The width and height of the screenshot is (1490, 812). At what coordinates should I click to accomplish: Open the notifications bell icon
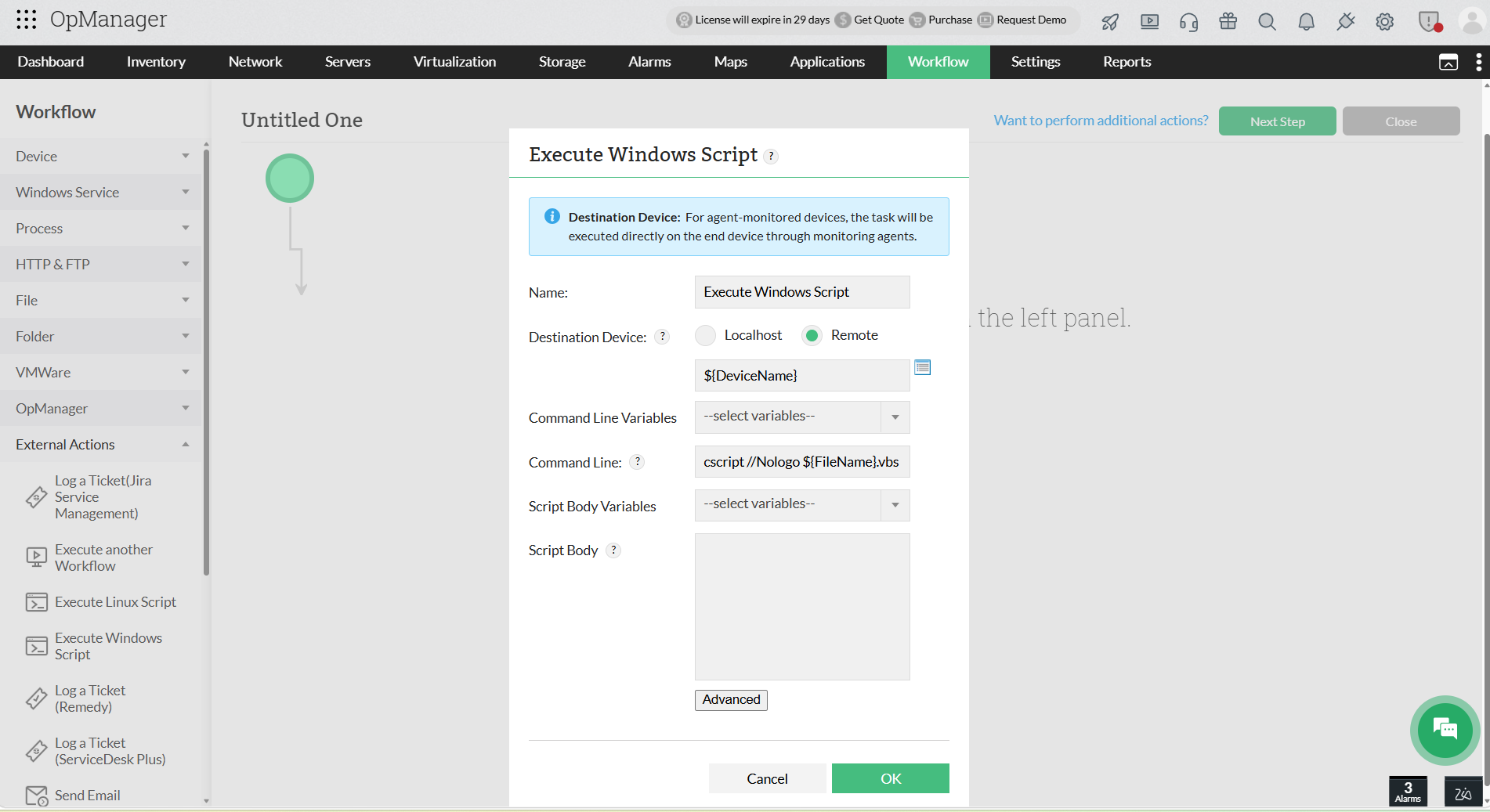[x=1306, y=22]
